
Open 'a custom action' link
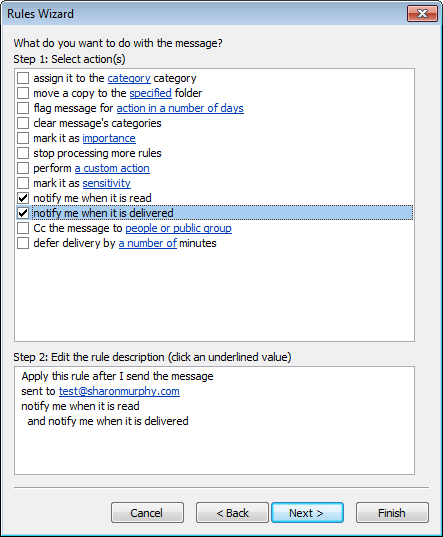112,168
